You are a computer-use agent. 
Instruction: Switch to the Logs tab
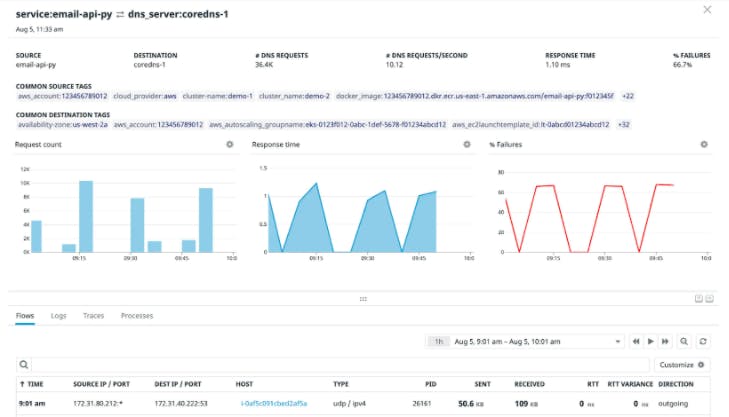point(58,316)
